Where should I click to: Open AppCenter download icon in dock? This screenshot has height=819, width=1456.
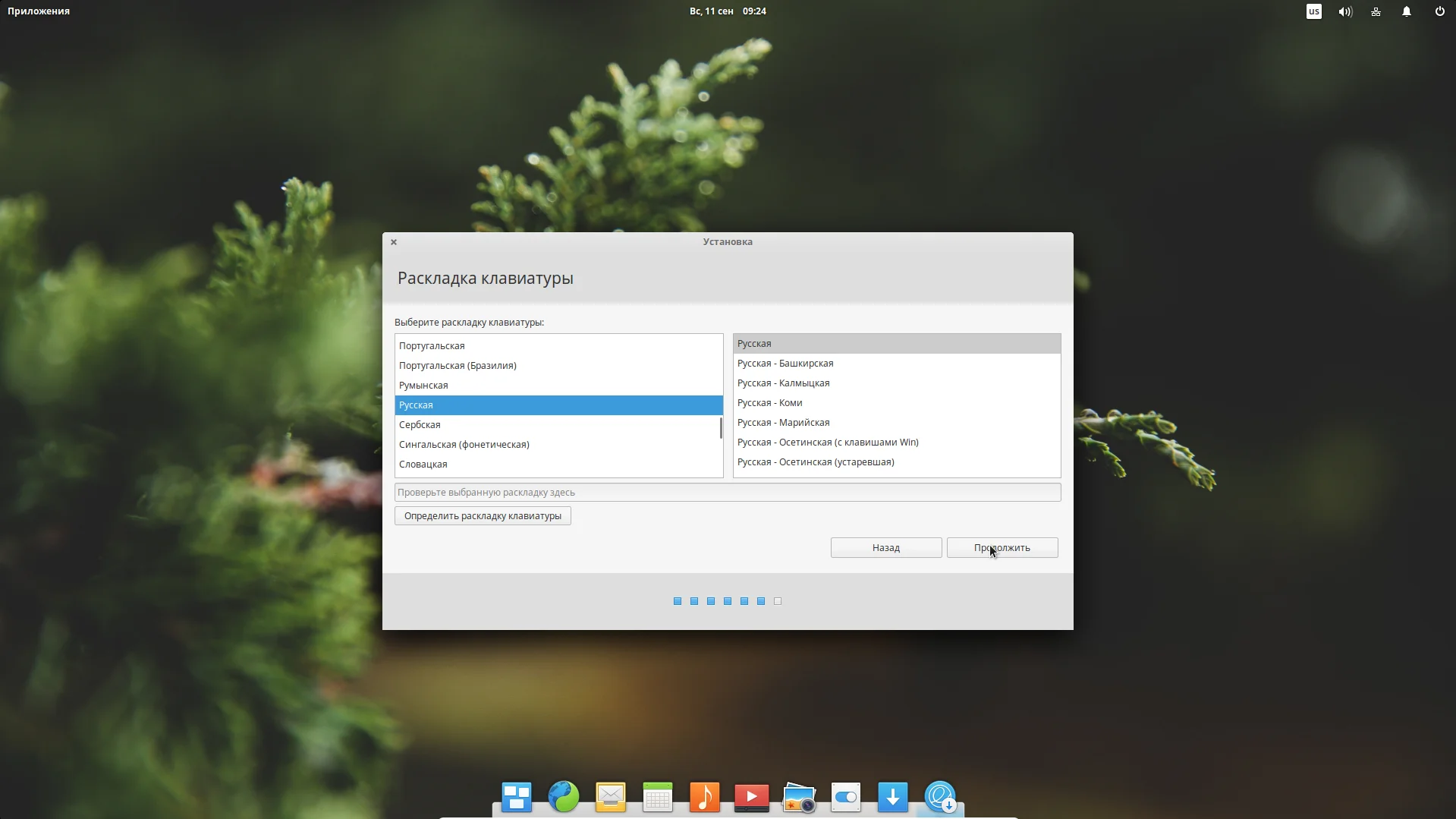tap(893, 797)
